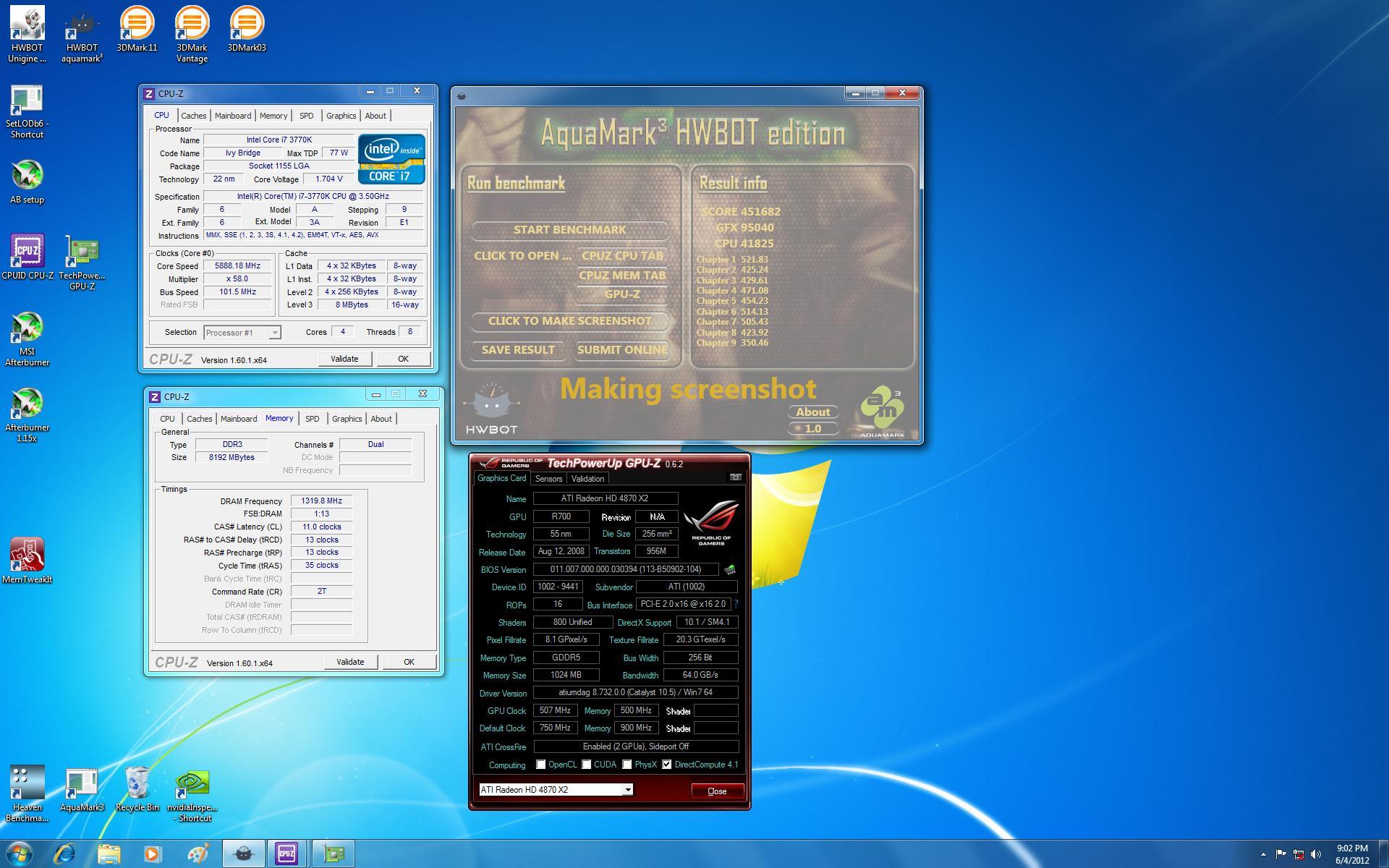
Task: Open Processor #1 selection dropdown
Action: pyautogui.click(x=242, y=333)
